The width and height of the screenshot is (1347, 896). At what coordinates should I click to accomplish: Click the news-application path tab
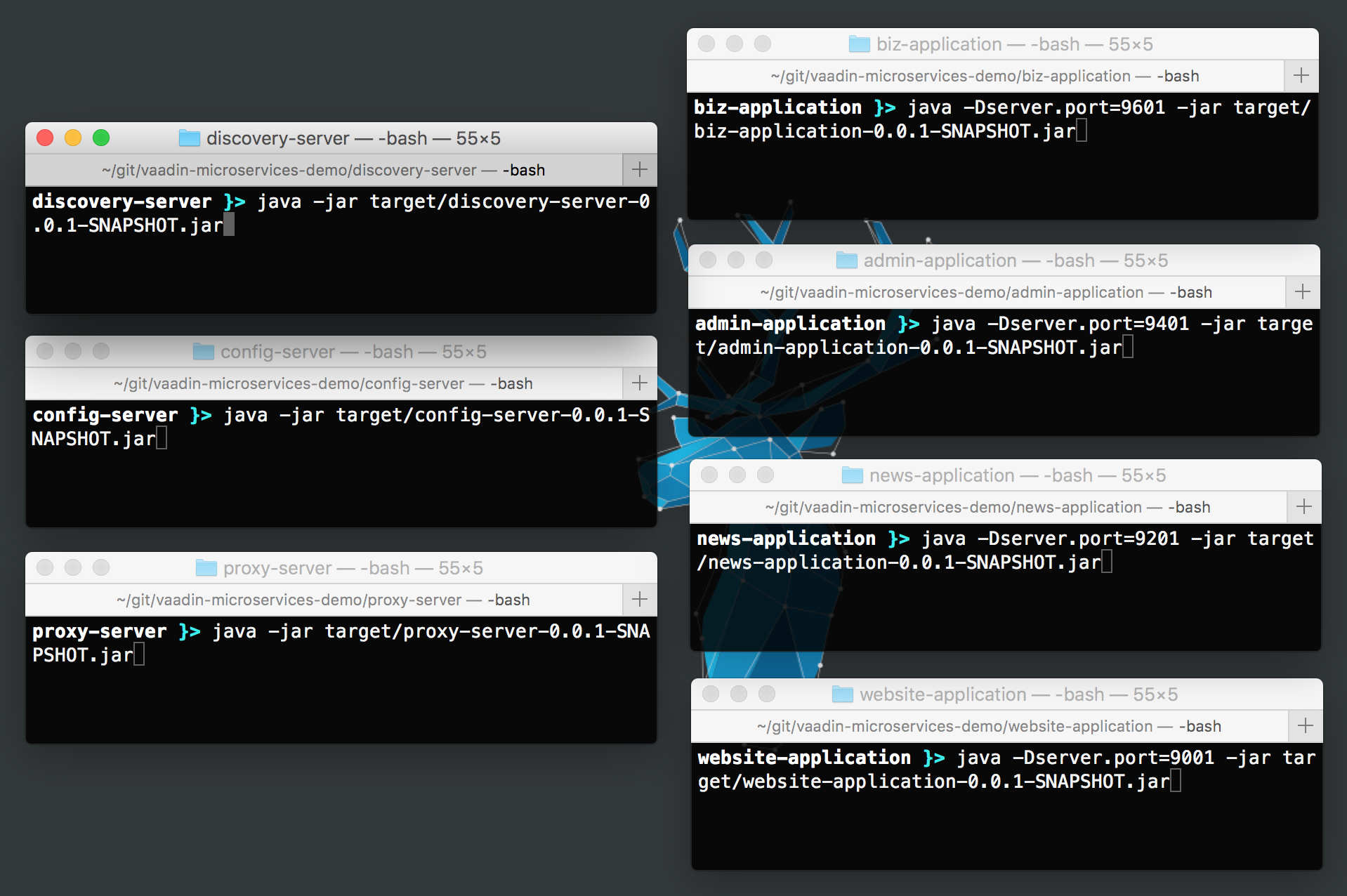tap(987, 507)
